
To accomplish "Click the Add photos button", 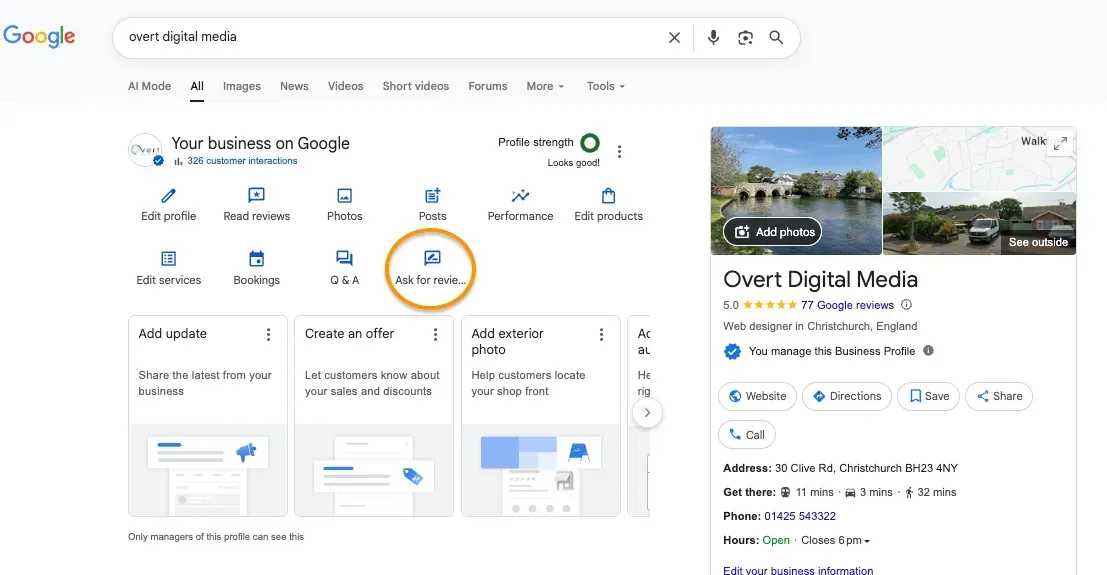I will tap(772, 232).
